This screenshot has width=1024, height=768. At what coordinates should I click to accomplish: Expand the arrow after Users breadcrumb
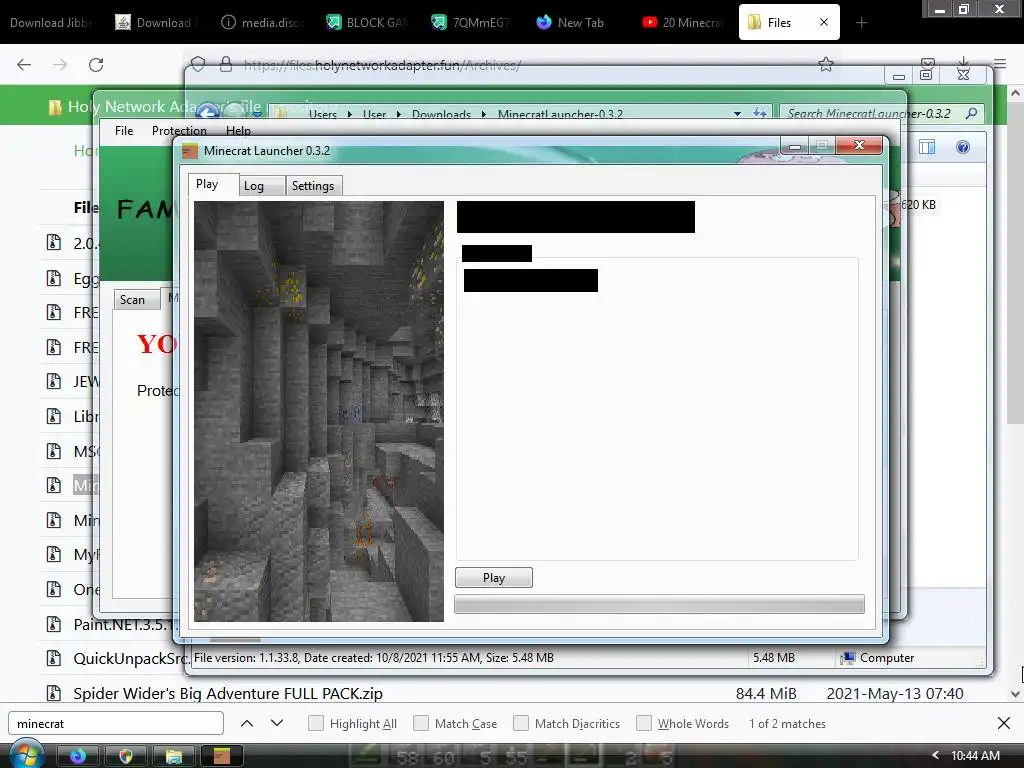pos(349,114)
